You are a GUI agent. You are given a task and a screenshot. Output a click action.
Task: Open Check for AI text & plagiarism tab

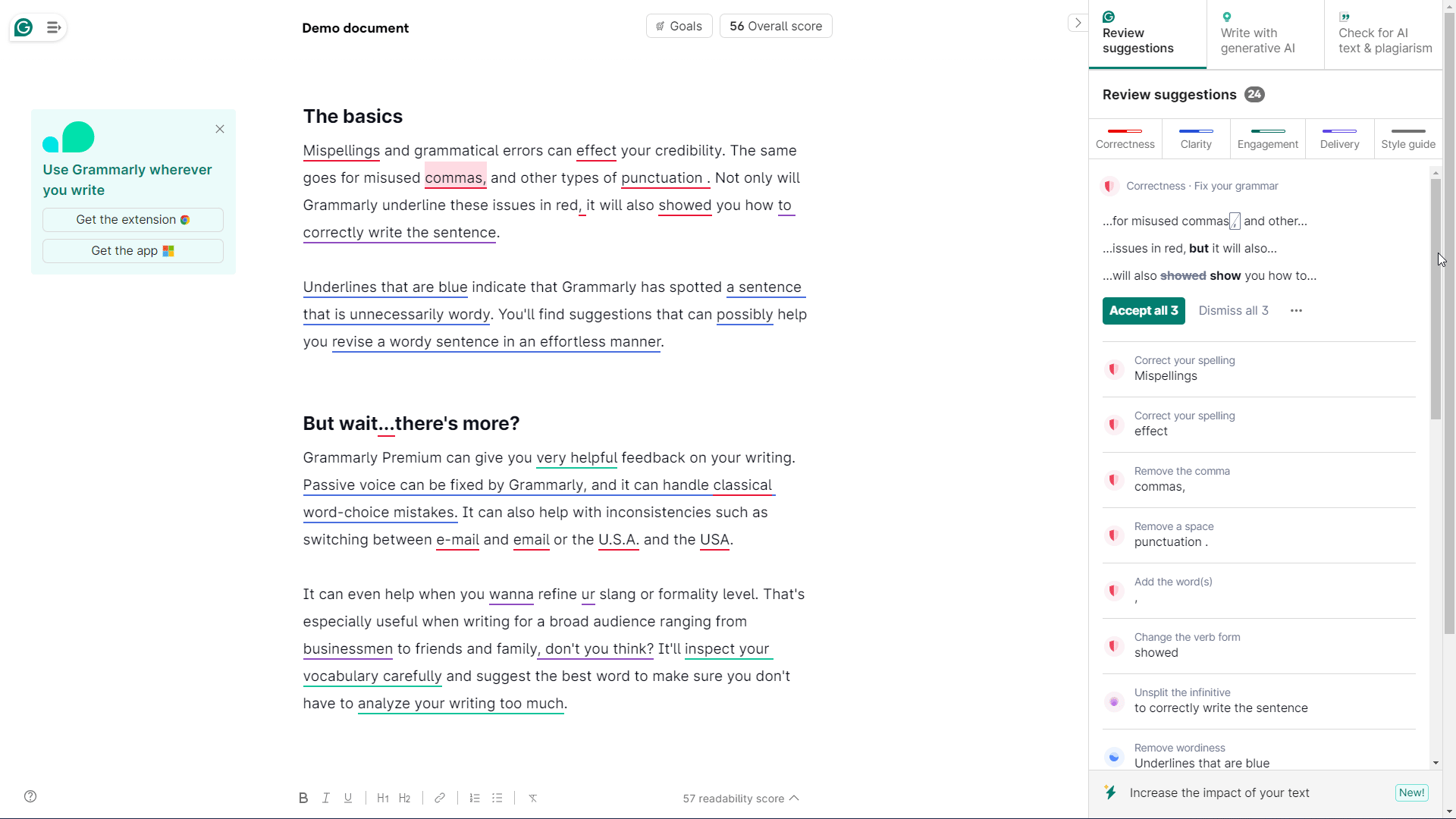pos(1383,34)
